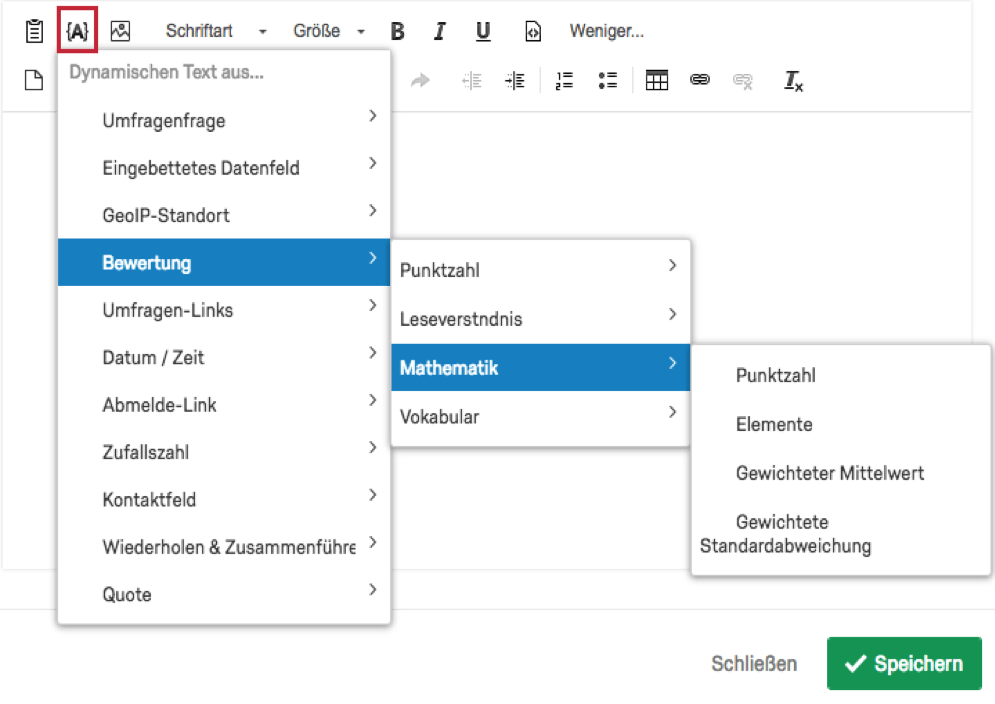
Task: Click the remove formatting icon
Action: click(x=793, y=81)
